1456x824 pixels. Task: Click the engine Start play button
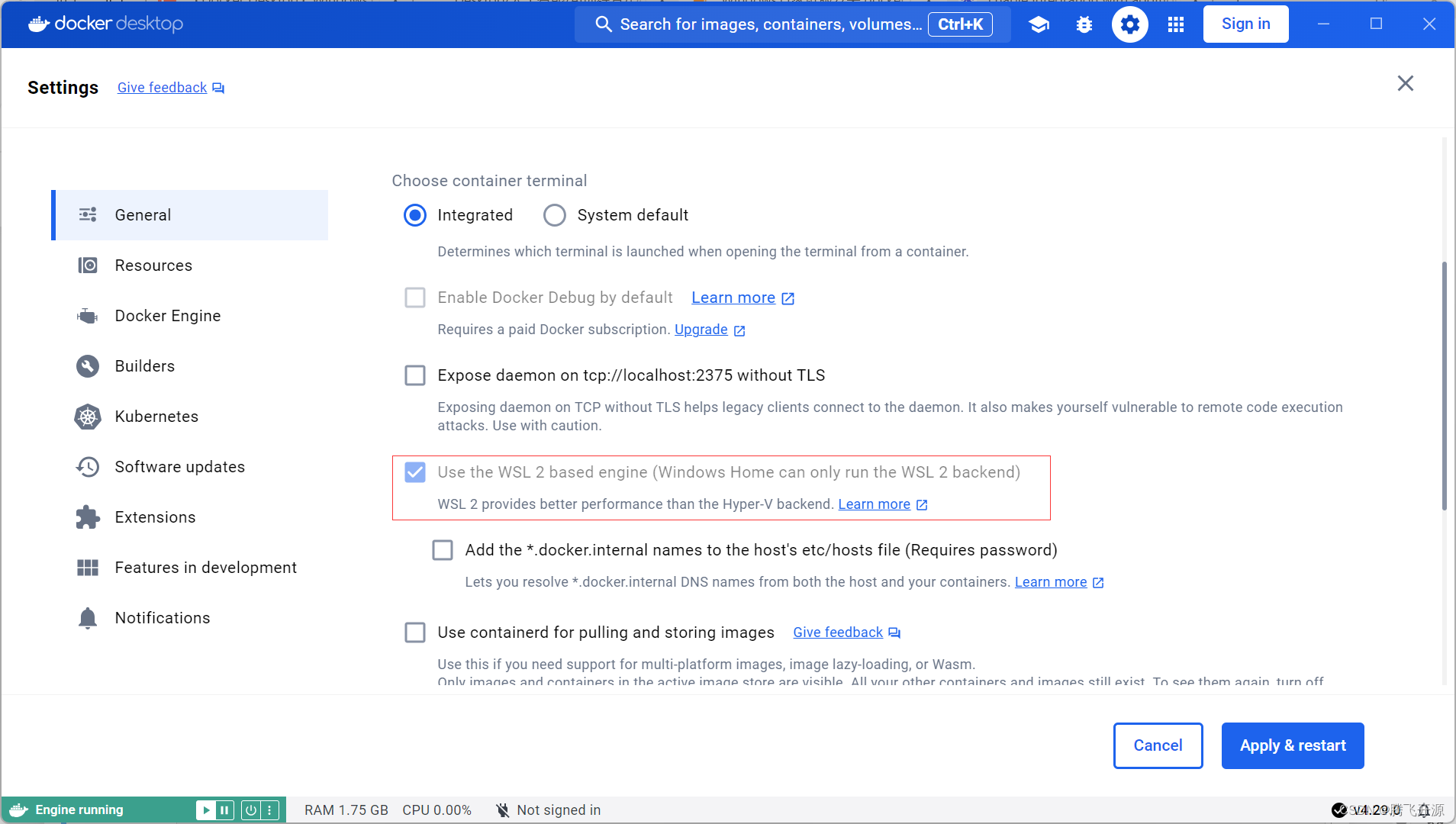tap(205, 810)
